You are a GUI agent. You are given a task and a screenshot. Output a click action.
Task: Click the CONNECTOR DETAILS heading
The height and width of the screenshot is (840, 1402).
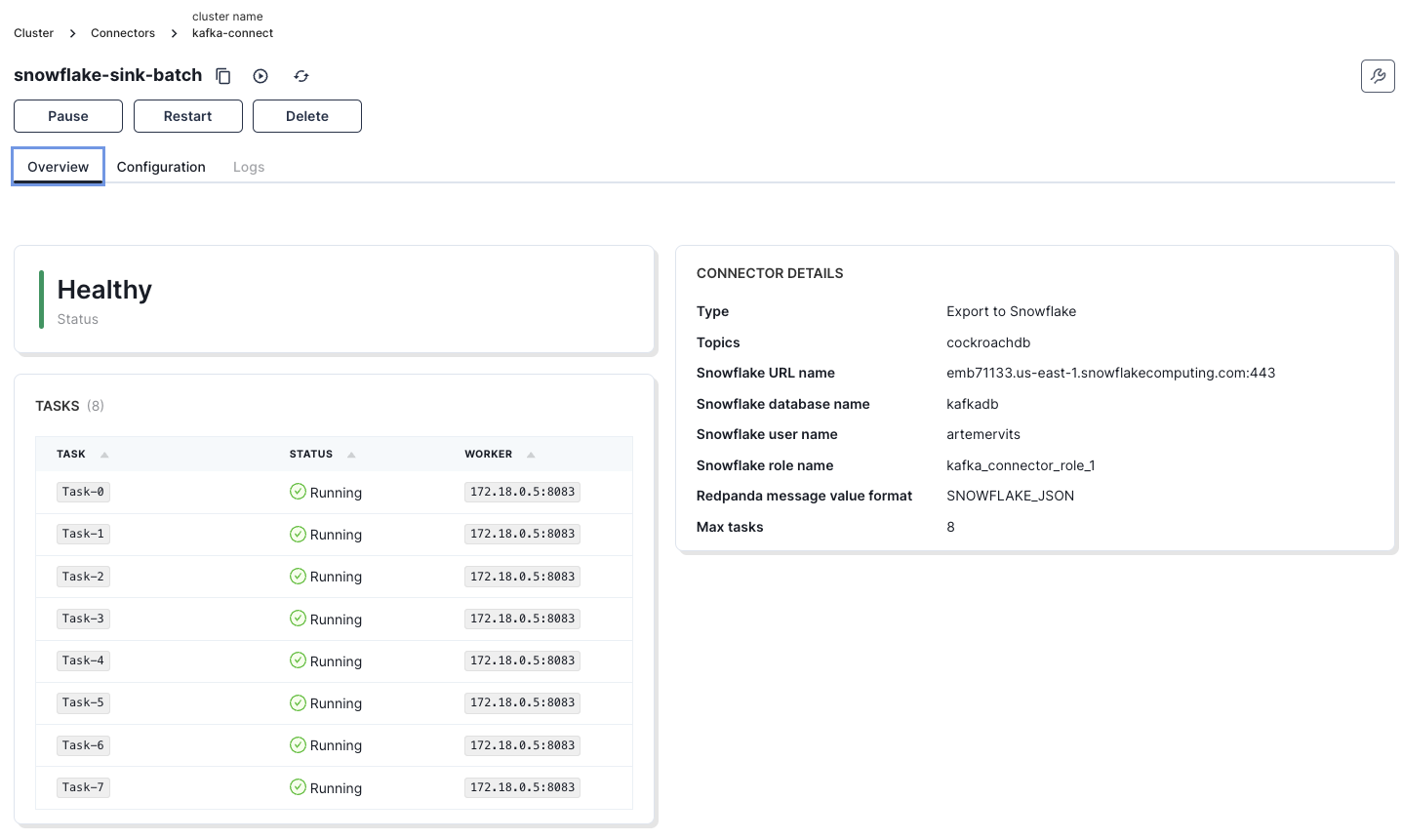coord(770,273)
